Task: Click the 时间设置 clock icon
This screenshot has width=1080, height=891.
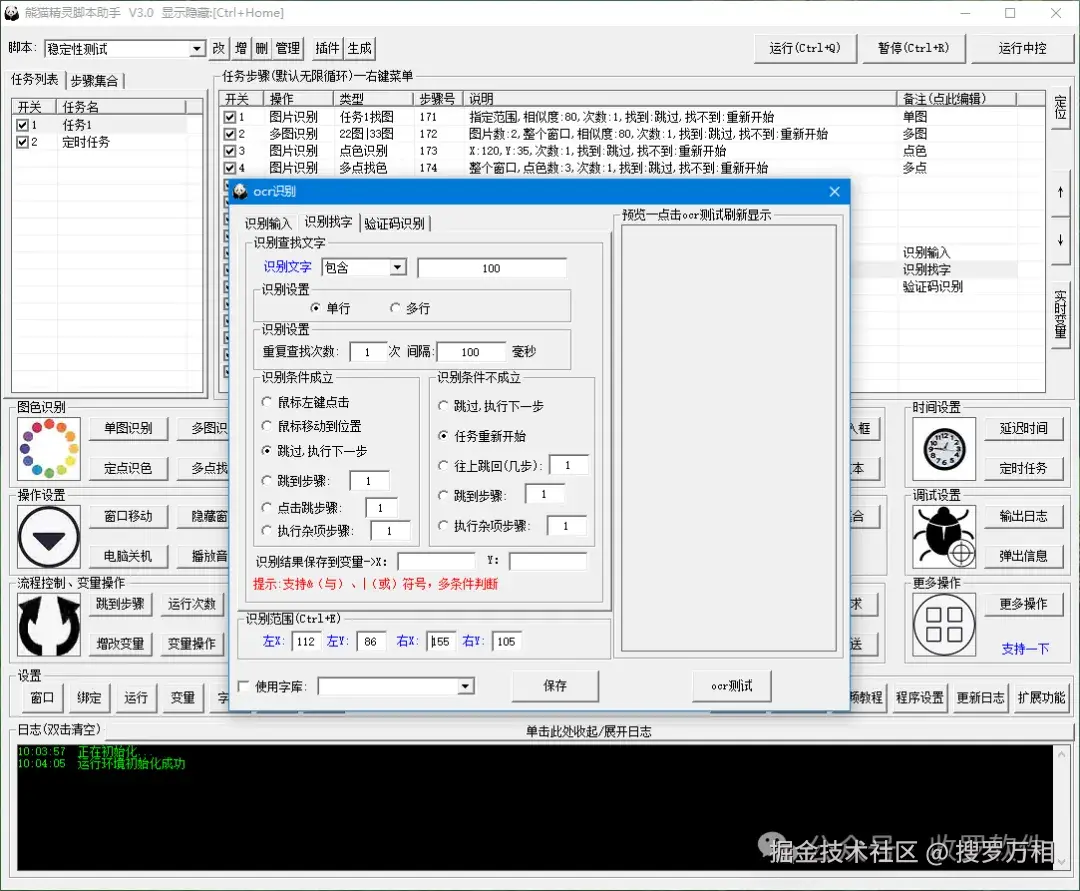Action: pyautogui.click(x=943, y=447)
